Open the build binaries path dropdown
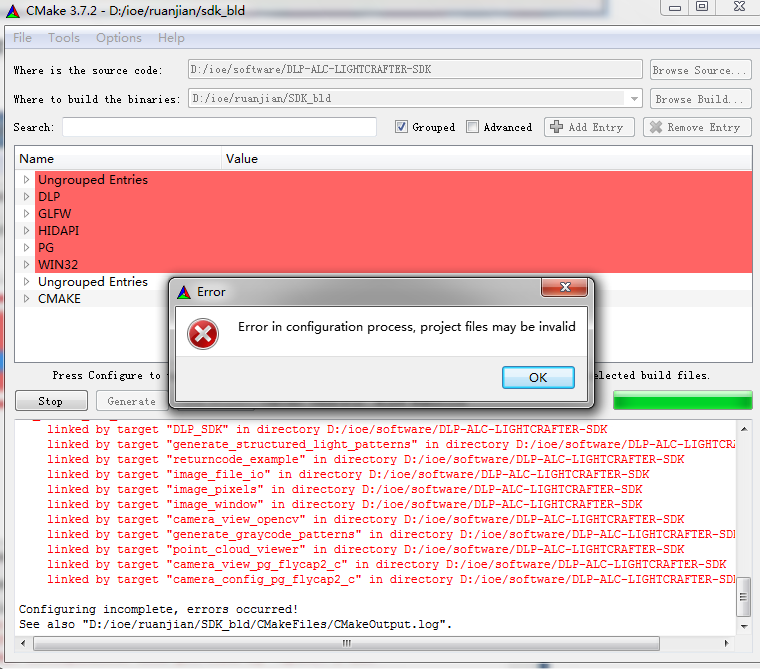This screenshot has width=760, height=669. coord(634,98)
